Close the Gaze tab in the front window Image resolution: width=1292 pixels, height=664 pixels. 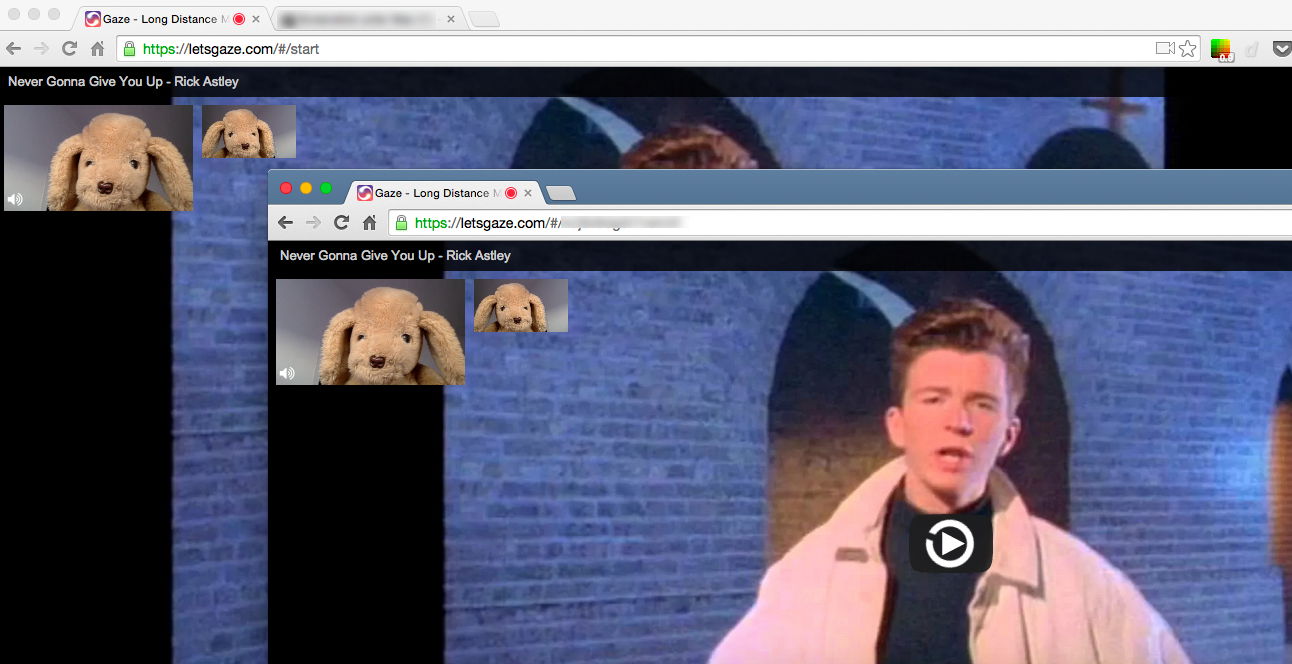pyautogui.click(x=528, y=193)
